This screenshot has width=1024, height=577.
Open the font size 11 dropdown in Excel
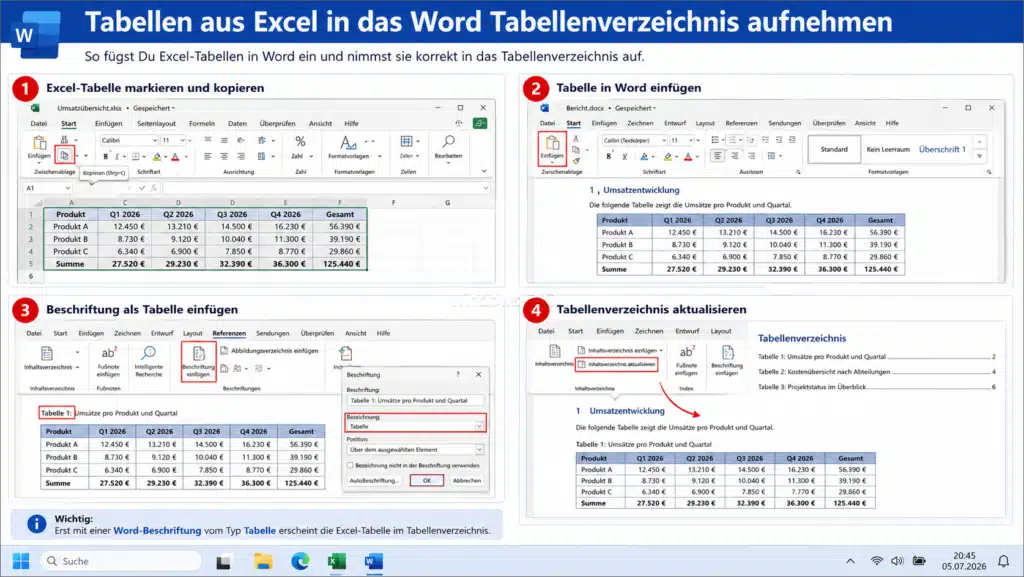pos(182,140)
